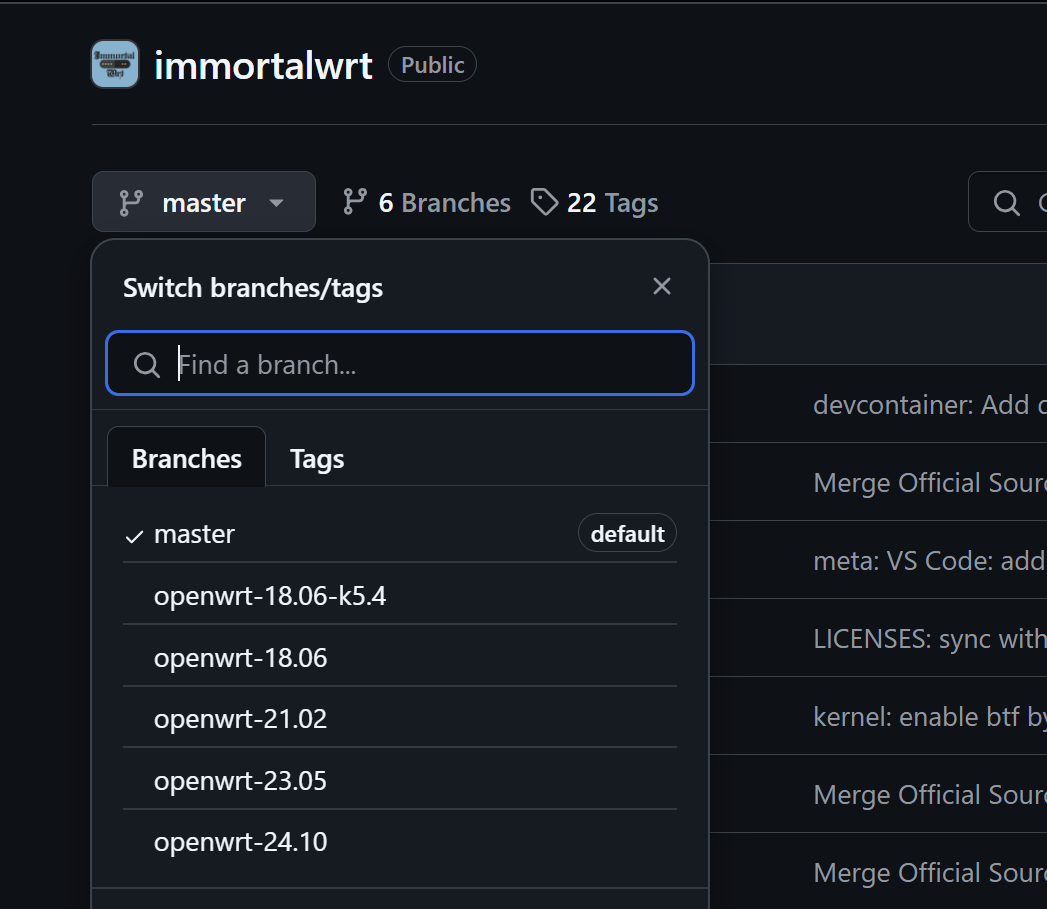Select the master branch entry
The image size is (1047, 909).
400,534
